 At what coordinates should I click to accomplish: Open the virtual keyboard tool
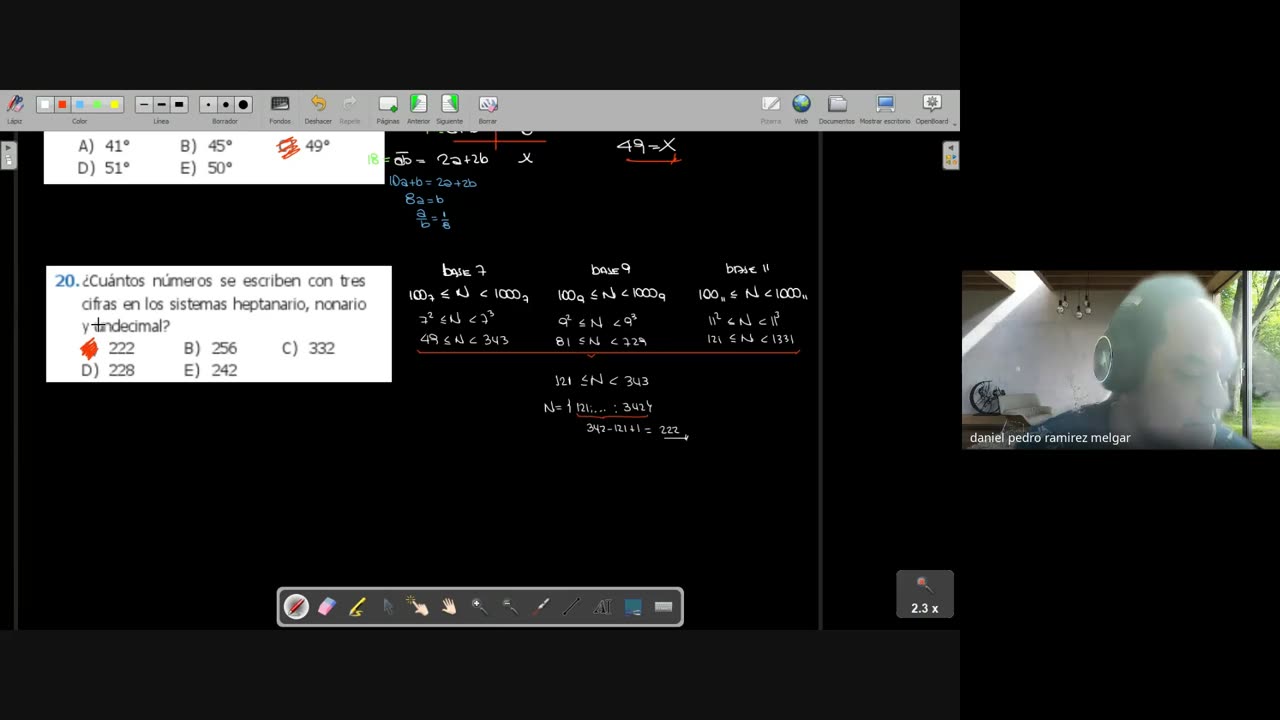[663, 606]
